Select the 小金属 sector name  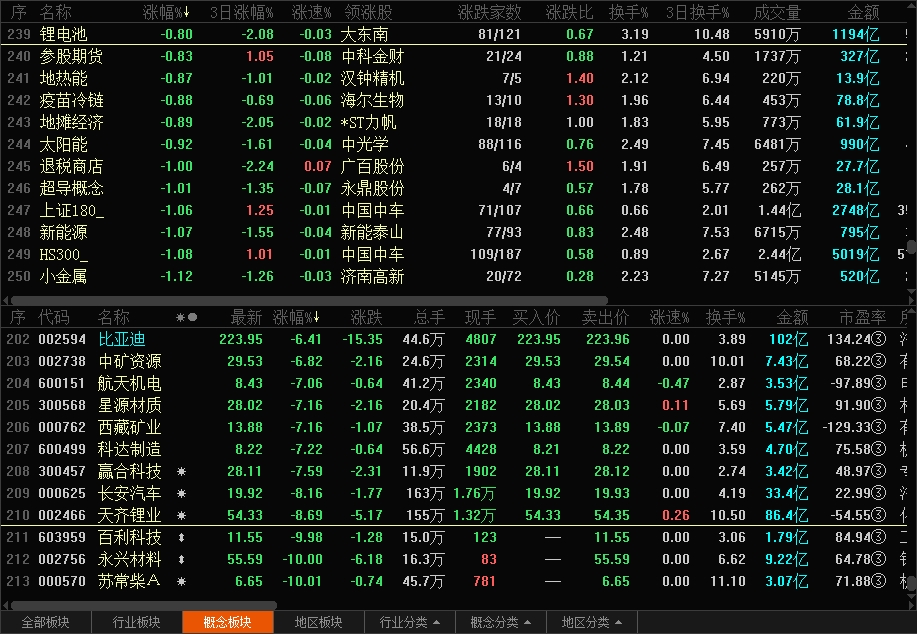coord(63,277)
